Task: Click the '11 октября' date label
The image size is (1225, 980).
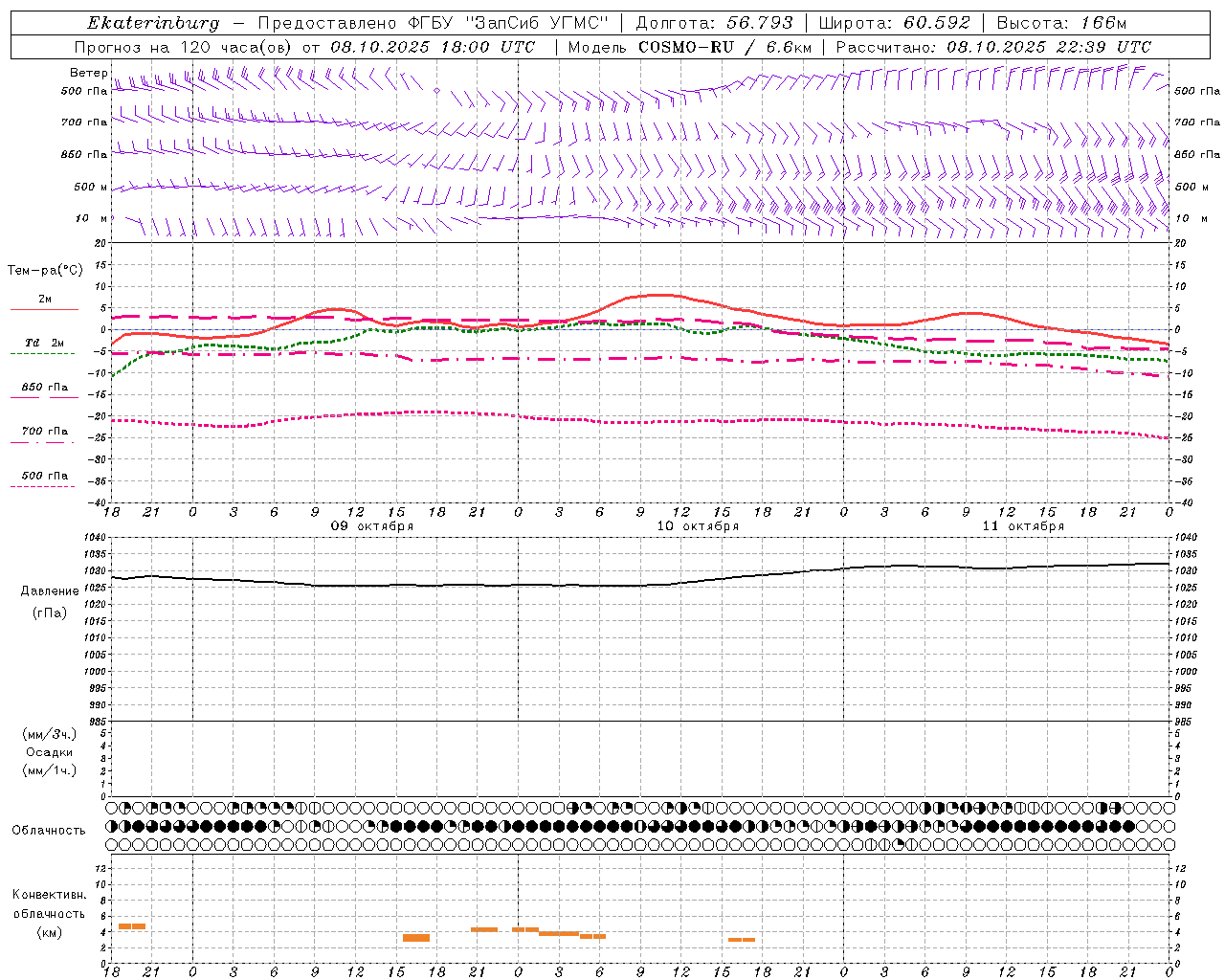Action: tap(1023, 526)
